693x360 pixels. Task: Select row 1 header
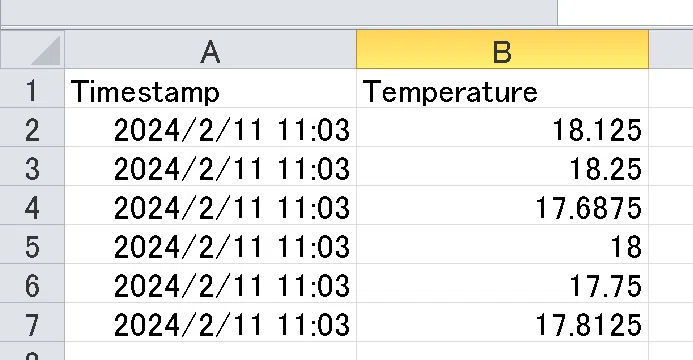(32, 88)
